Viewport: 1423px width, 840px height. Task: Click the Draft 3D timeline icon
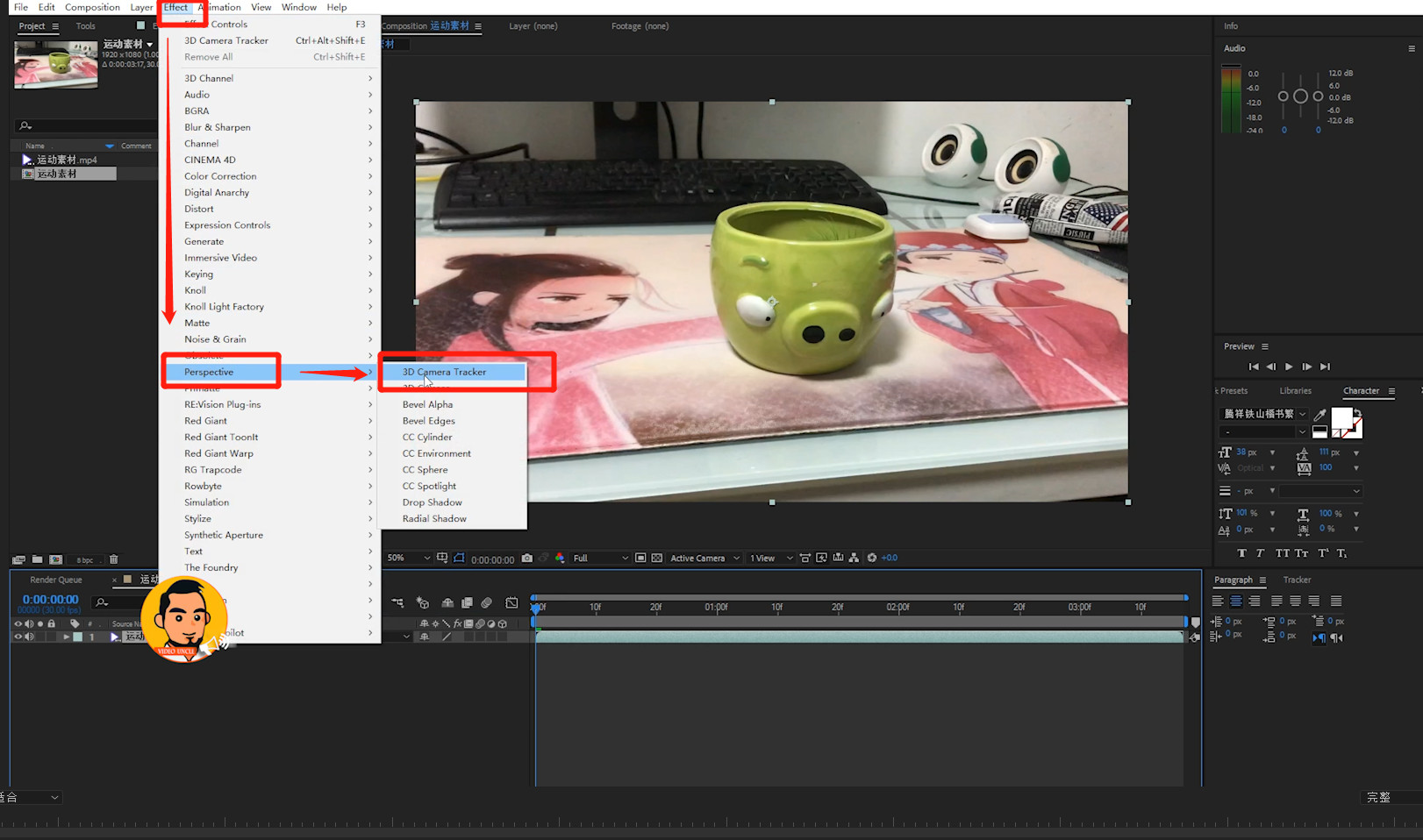[x=423, y=602]
